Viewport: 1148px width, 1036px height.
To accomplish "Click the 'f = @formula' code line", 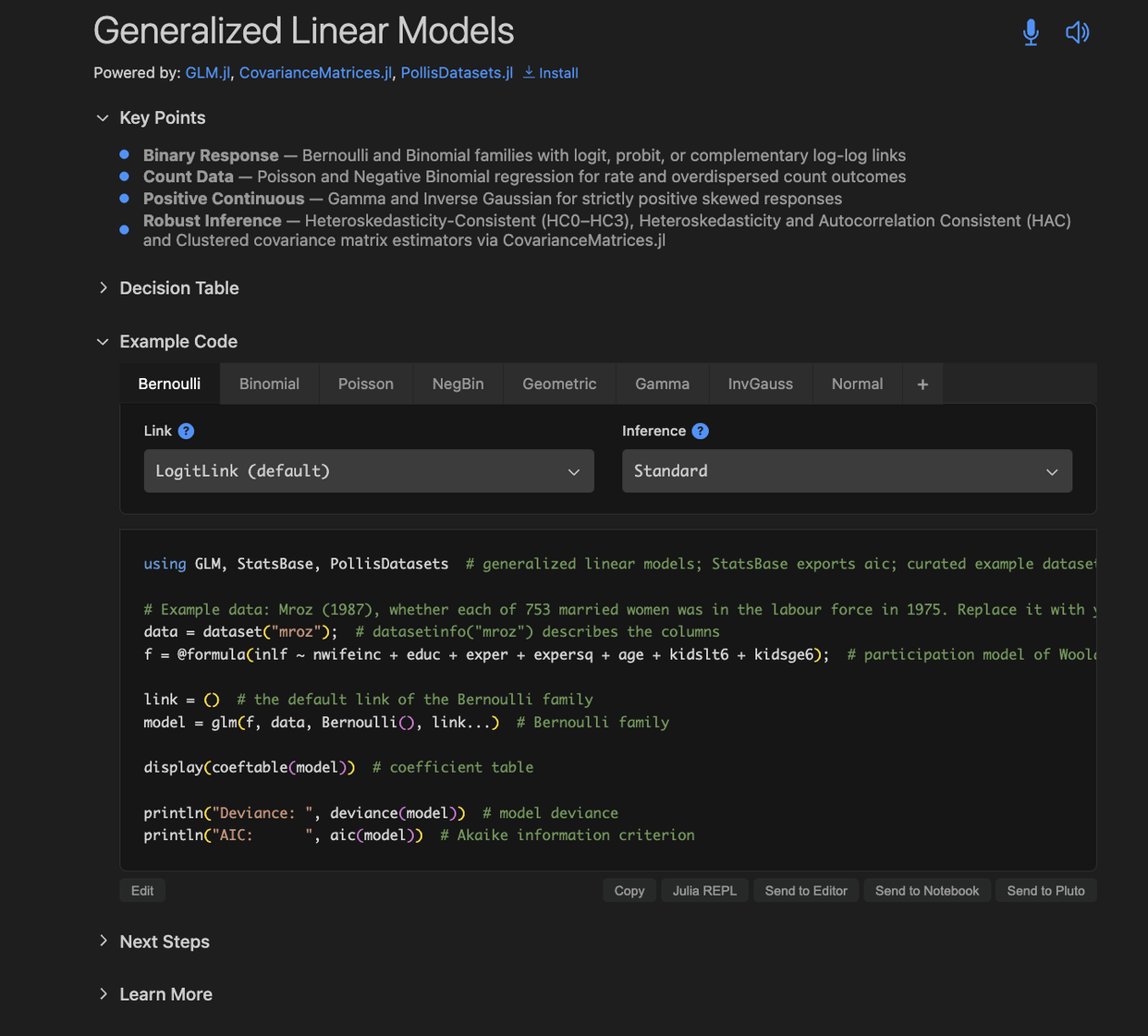I will click(619, 654).
